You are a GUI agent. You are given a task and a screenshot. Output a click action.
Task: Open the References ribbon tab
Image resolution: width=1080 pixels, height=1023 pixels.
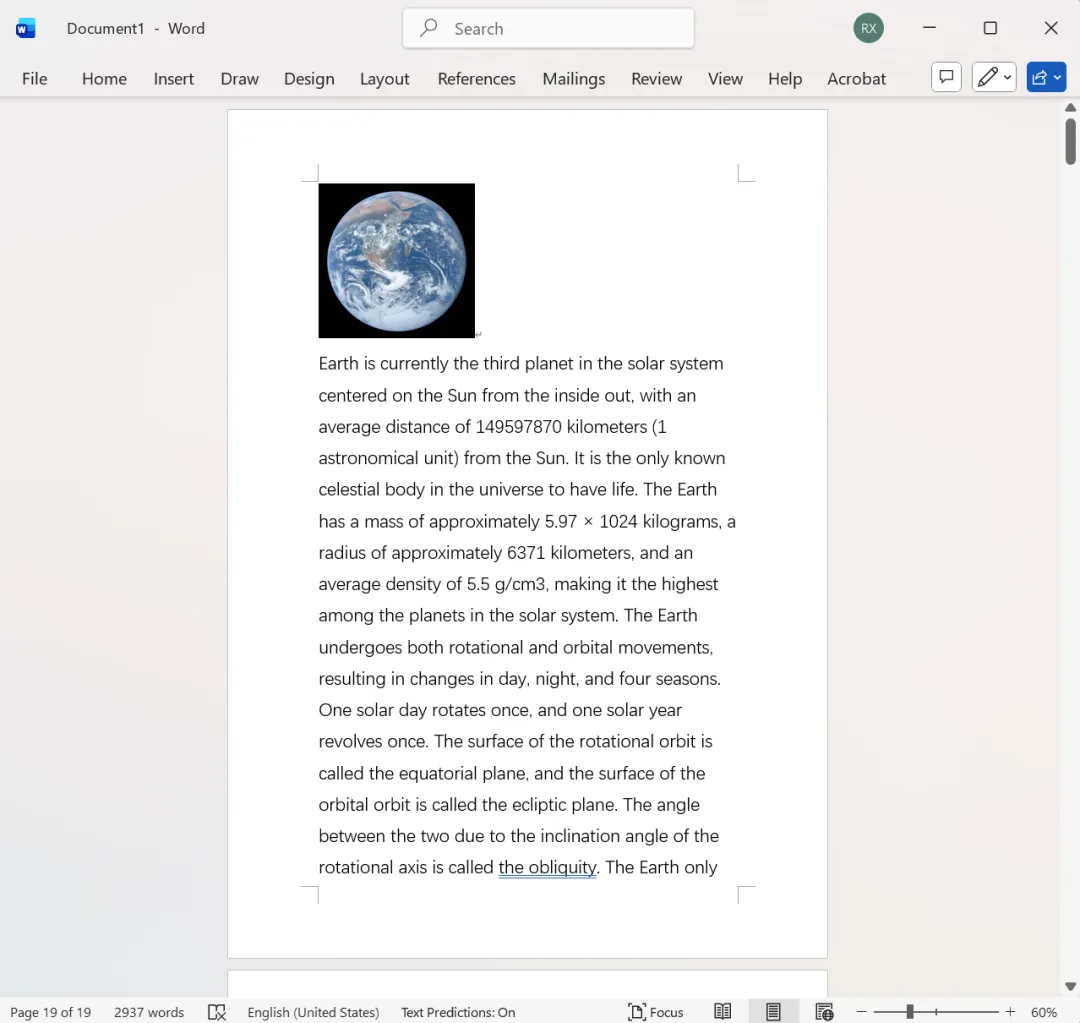click(476, 79)
